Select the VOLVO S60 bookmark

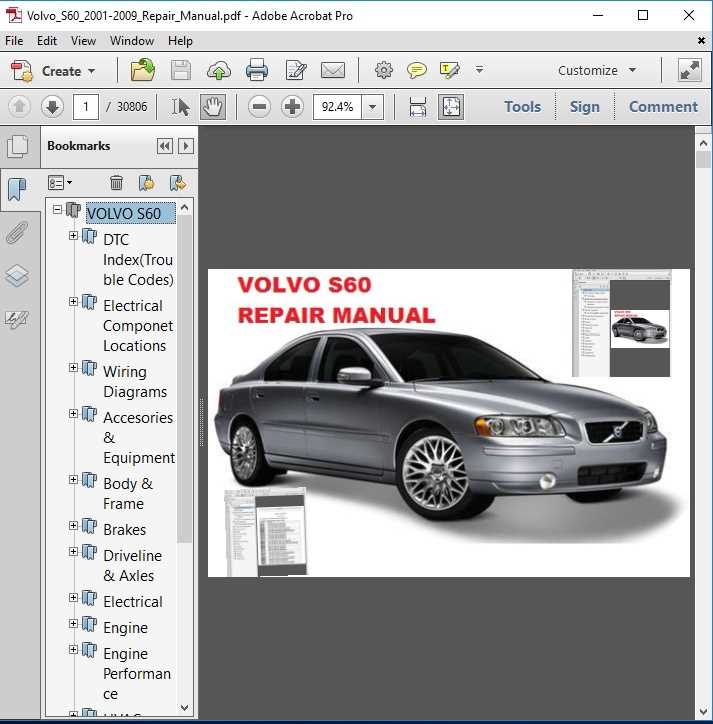tap(130, 213)
